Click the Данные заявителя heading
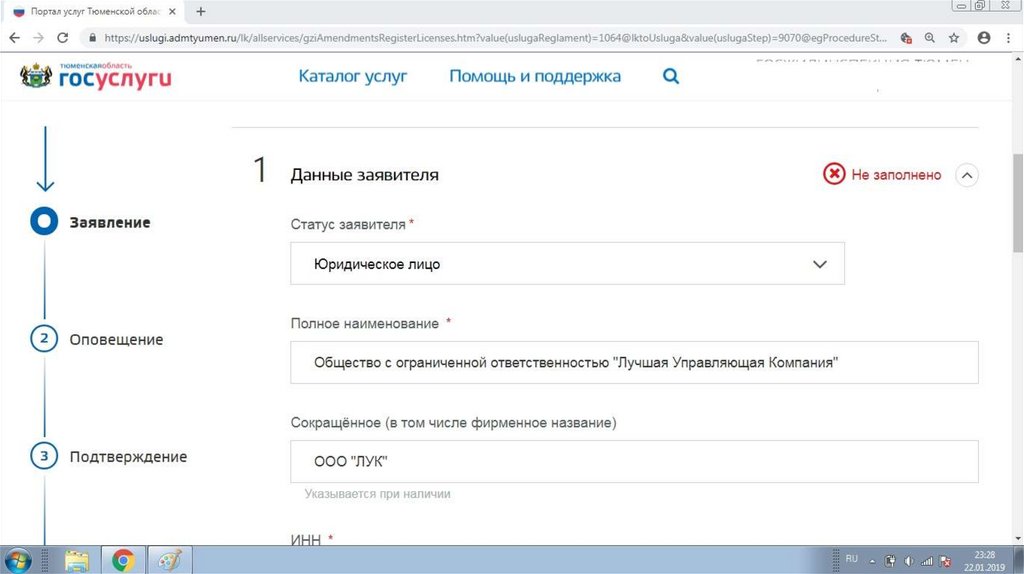Image resolution: width=1024 pixels, height=574 pixels. click(x=364, y=175)
